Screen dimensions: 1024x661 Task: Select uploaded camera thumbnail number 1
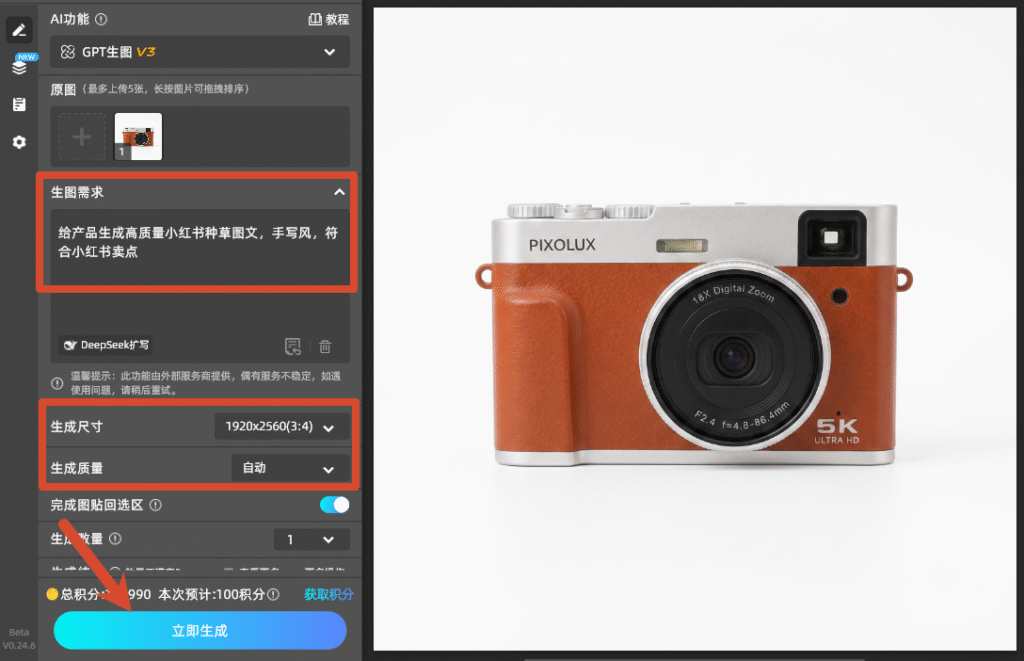click(x=138, y=137)
